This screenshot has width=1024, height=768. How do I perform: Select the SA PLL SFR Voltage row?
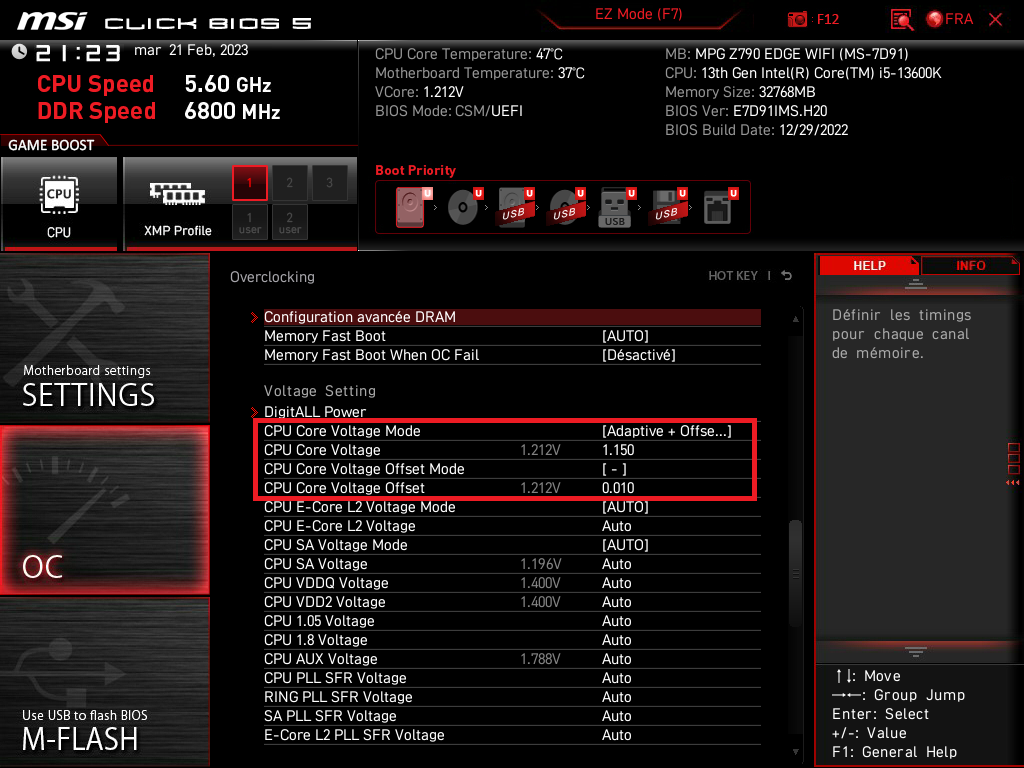coord(511,716)
